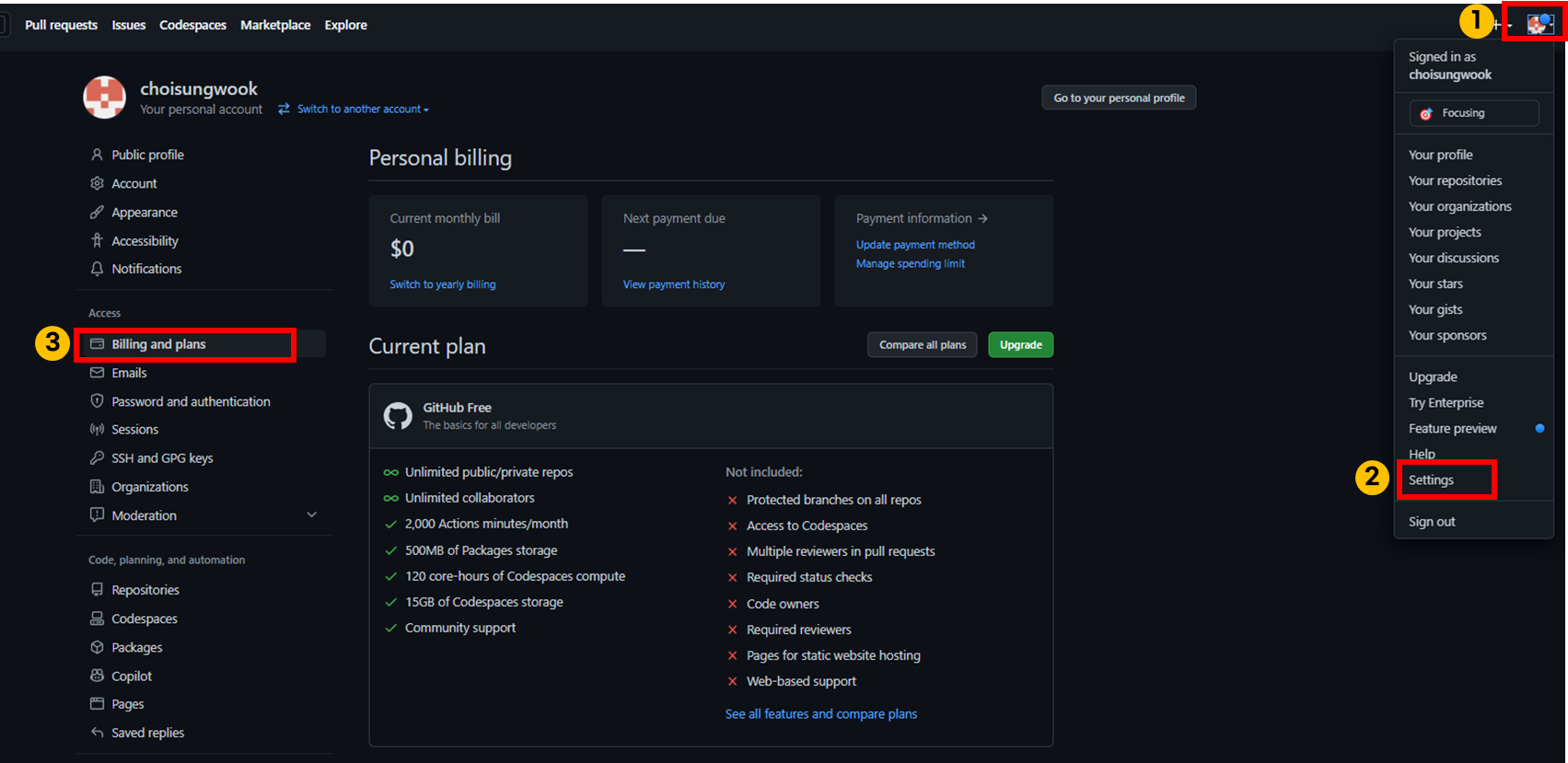
Task: Open Switch to another account dropdown
Action: (363, 109)
